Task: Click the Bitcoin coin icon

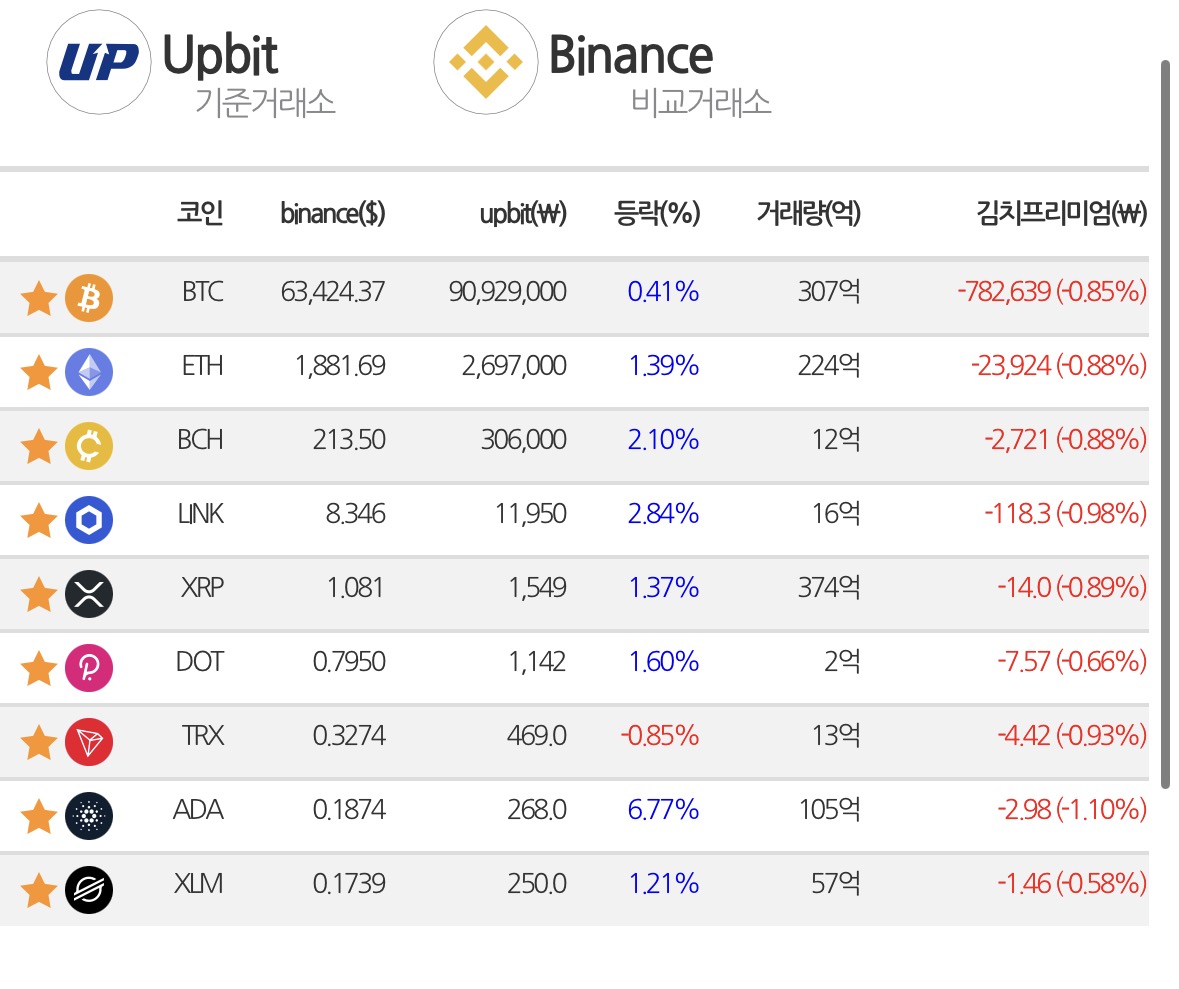Action: (89, 298)
